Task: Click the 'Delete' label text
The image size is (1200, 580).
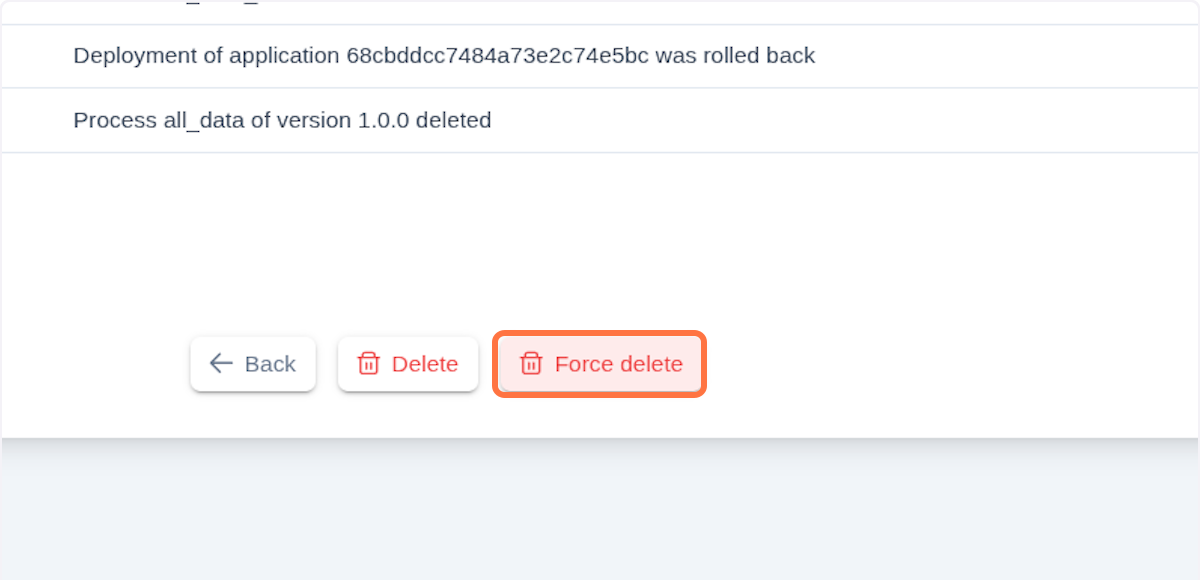Action: (x=422, y=364)
